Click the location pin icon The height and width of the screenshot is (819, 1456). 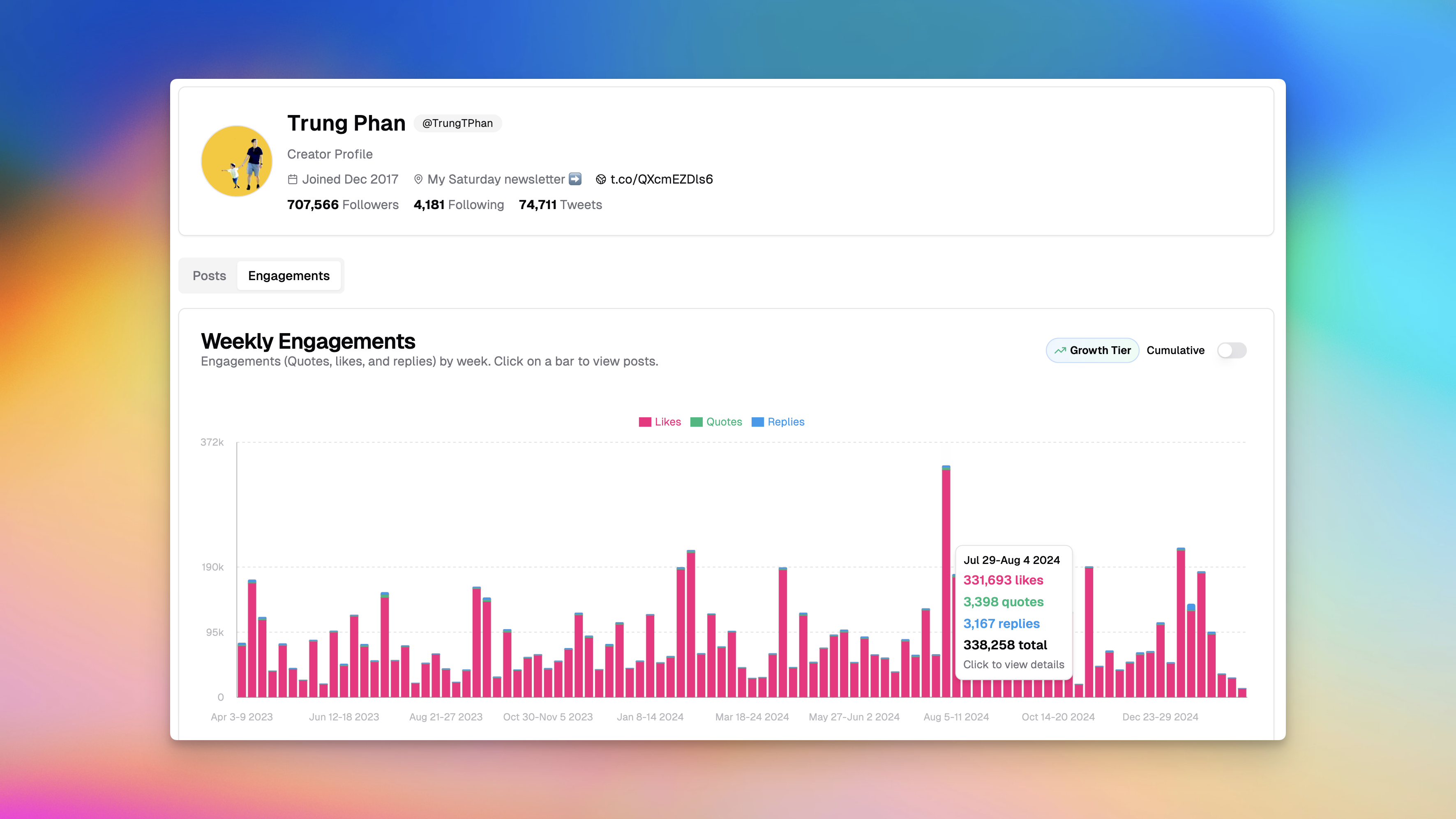tap(418, 179)
